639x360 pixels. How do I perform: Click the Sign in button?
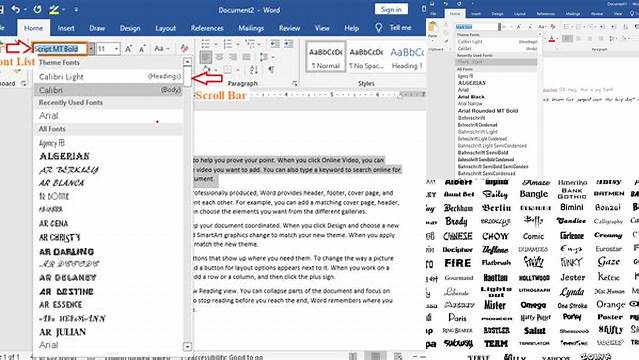(x=391, y=9)
